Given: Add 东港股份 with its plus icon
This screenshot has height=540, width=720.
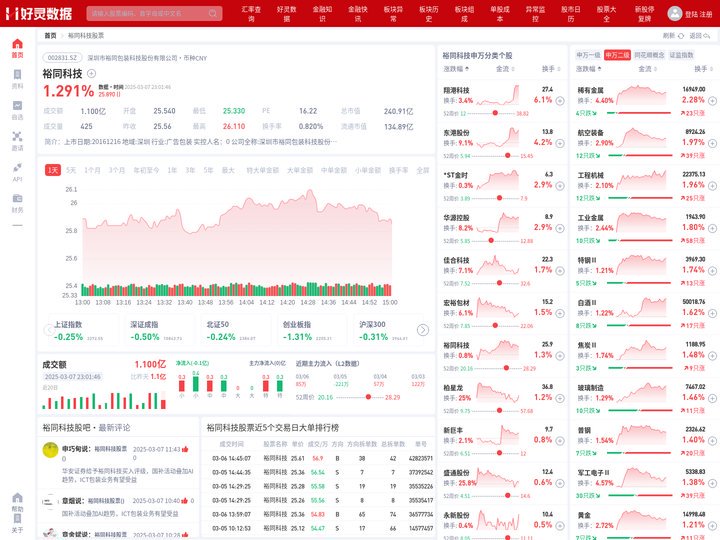Looking at the screenshot, I should point(560,143).
